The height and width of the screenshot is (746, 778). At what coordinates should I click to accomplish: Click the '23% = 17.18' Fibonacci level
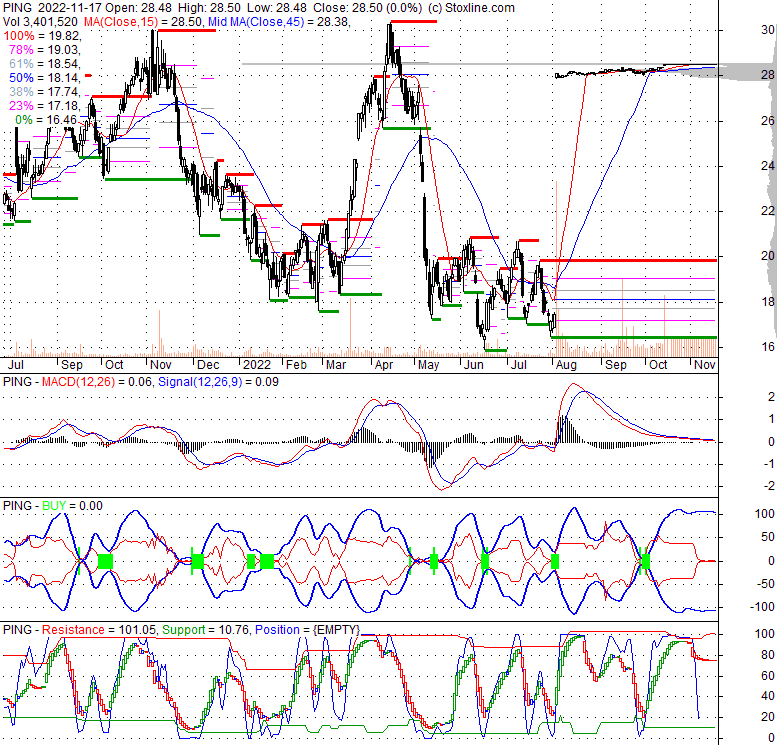point(44,106)
